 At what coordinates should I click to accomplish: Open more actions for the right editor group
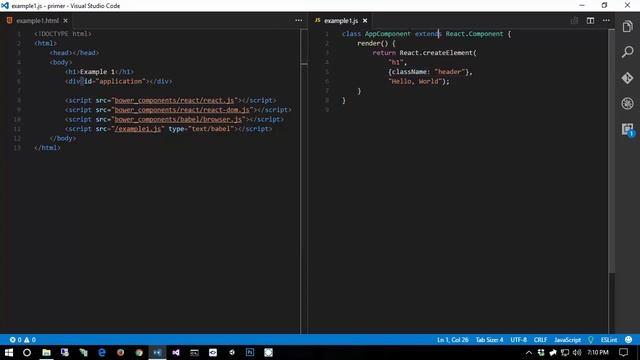pyautogui.click(x=606, y=20)
